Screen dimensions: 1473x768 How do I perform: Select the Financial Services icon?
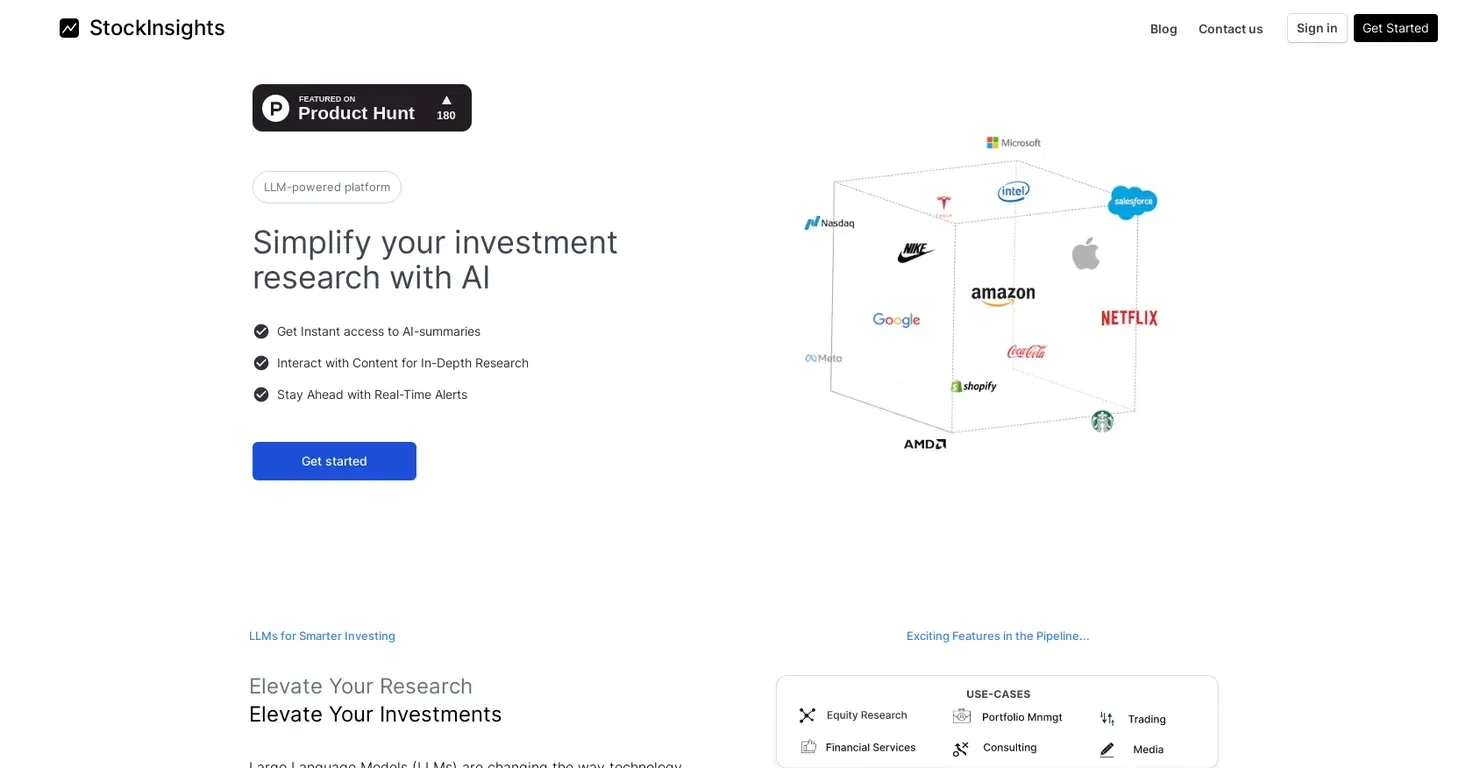pyautogui.click(x=808, y=746)
